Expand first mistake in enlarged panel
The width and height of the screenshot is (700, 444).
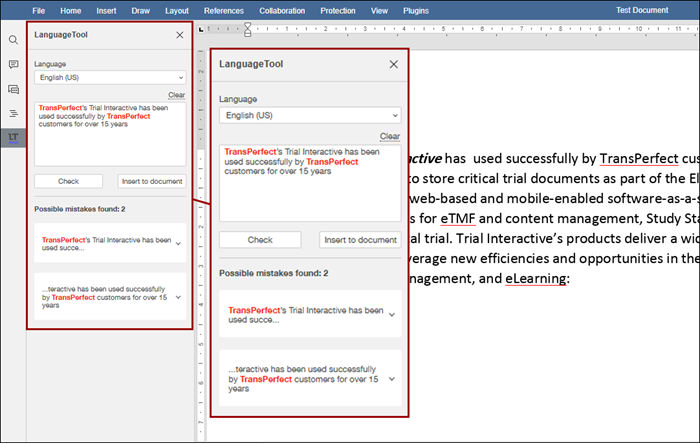(391, 314)
